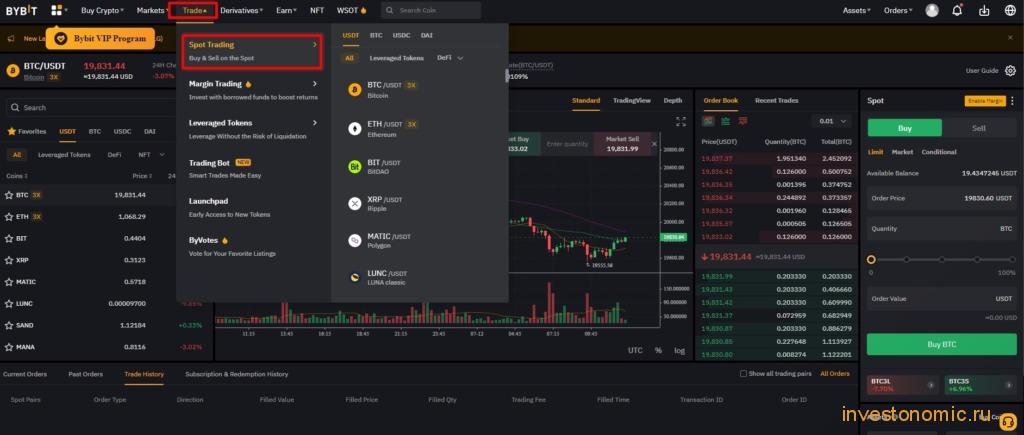Open the user profile avatar
Screen dimensions: 1024x435
(932, 10)
